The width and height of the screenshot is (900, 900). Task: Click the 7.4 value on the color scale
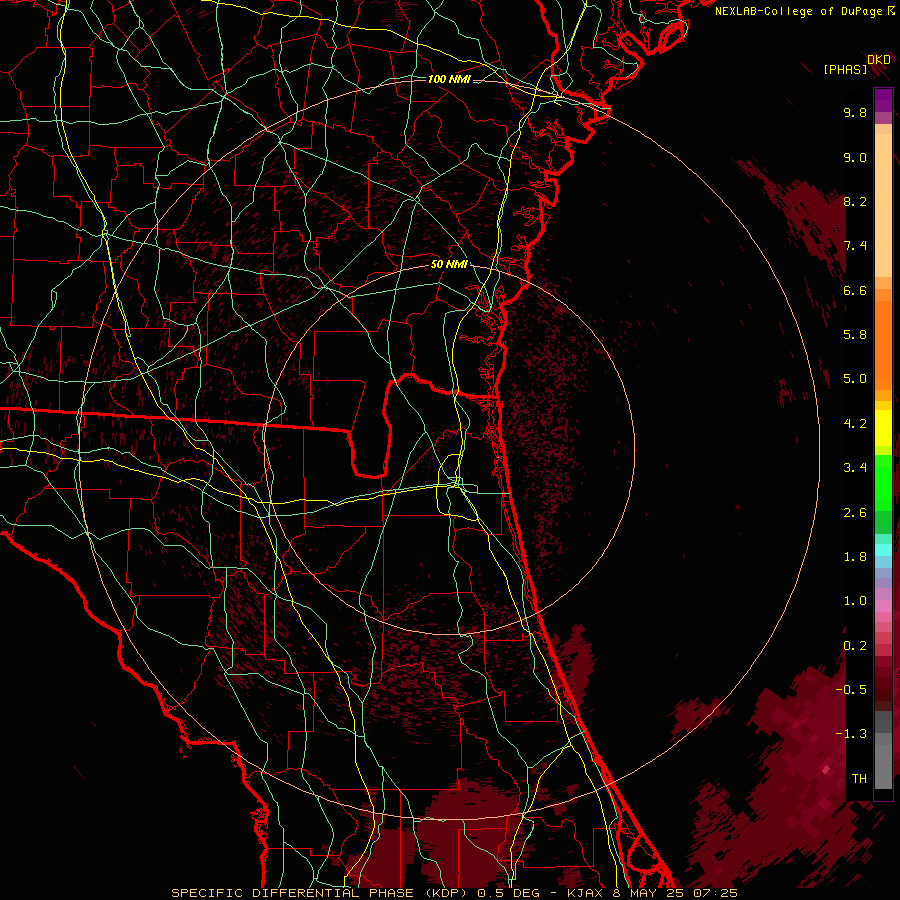pos(855,246)
